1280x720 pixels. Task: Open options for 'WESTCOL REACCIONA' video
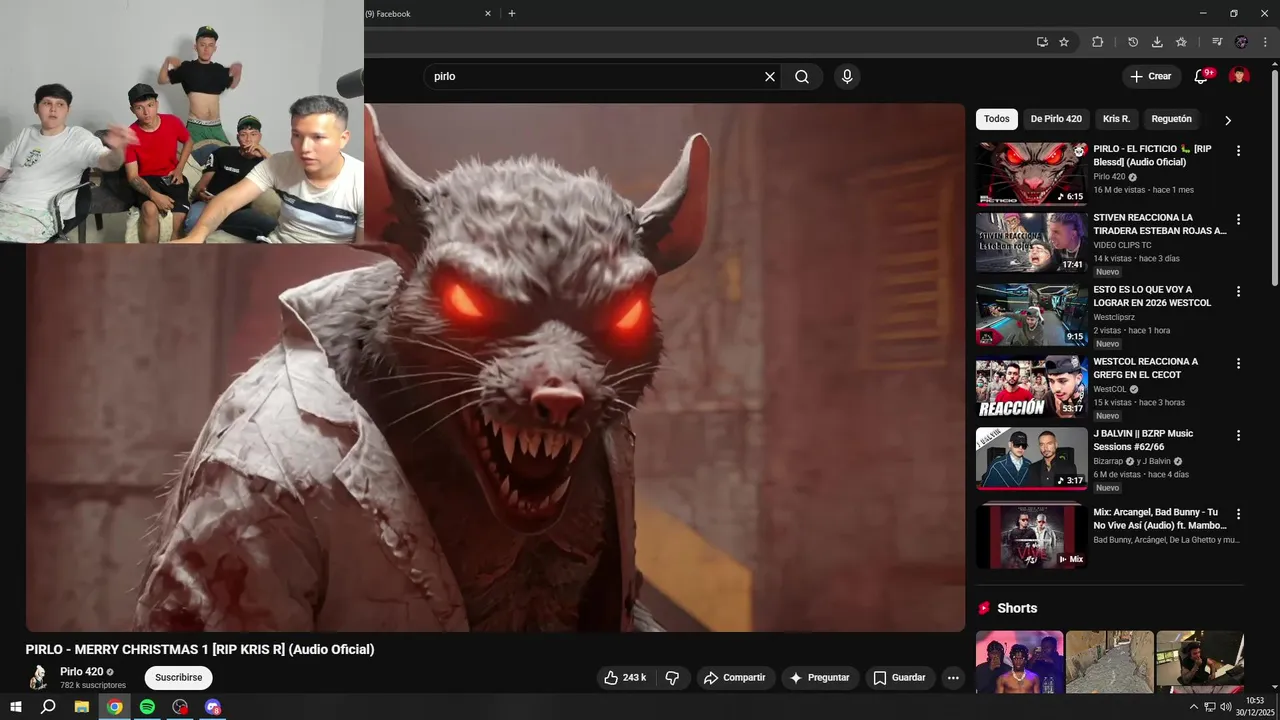tap(1238, 364)
